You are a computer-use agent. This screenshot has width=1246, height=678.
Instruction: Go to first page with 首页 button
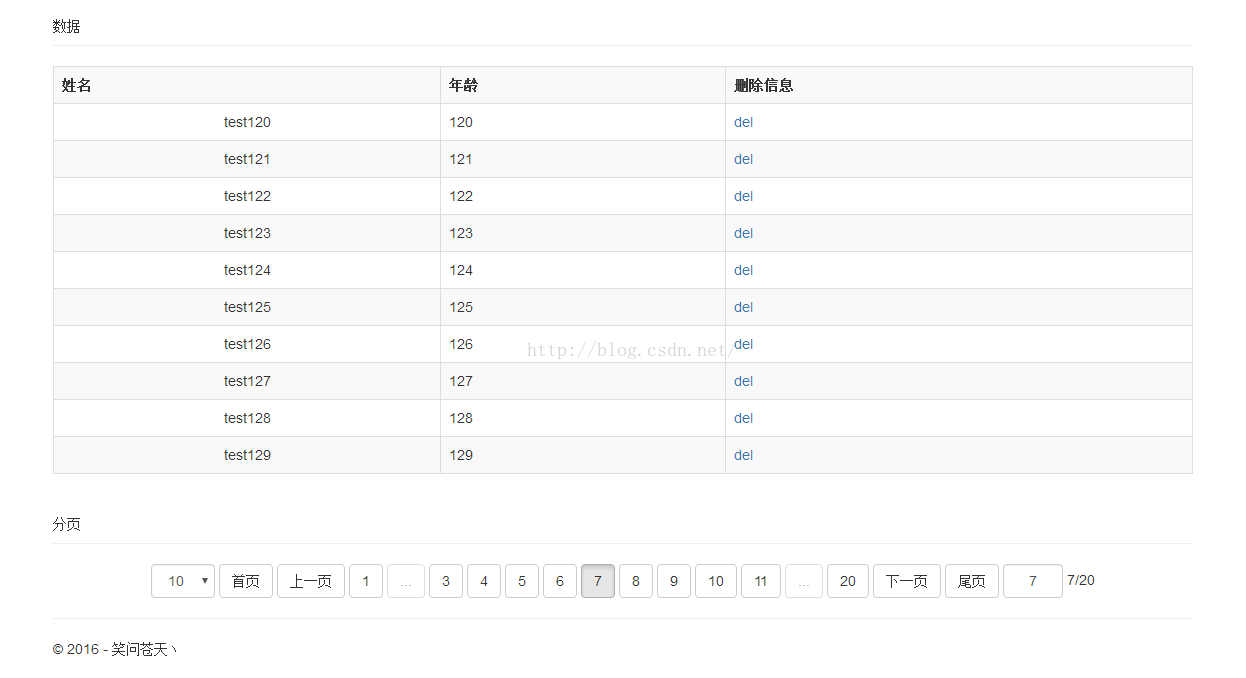tap(246, 581)
